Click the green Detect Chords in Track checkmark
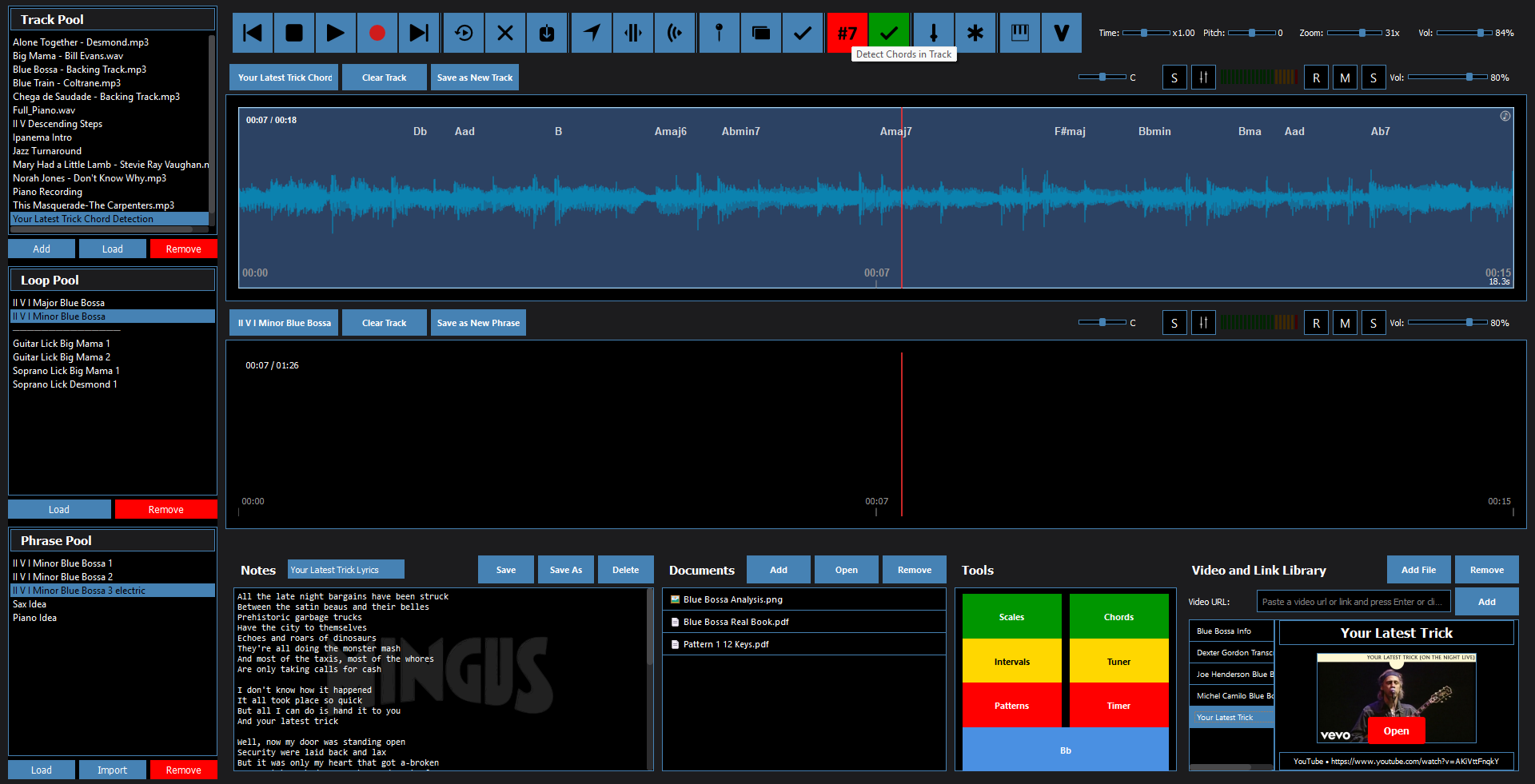 click(888, 33)
